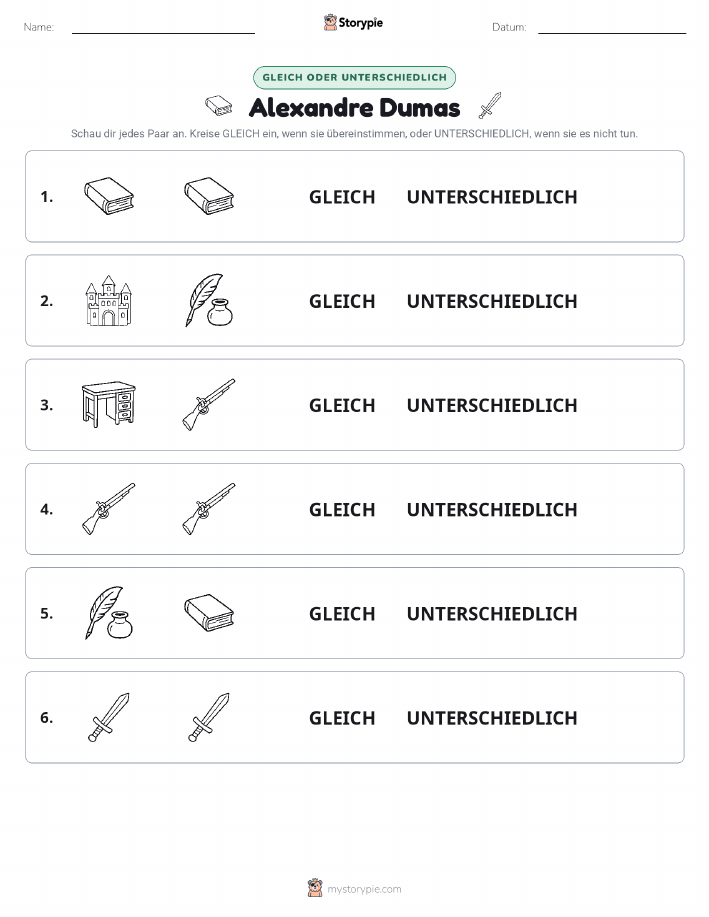Screen dimensions: 709x917
Task: Click the small book icon beside title
Action: (219, 106)
